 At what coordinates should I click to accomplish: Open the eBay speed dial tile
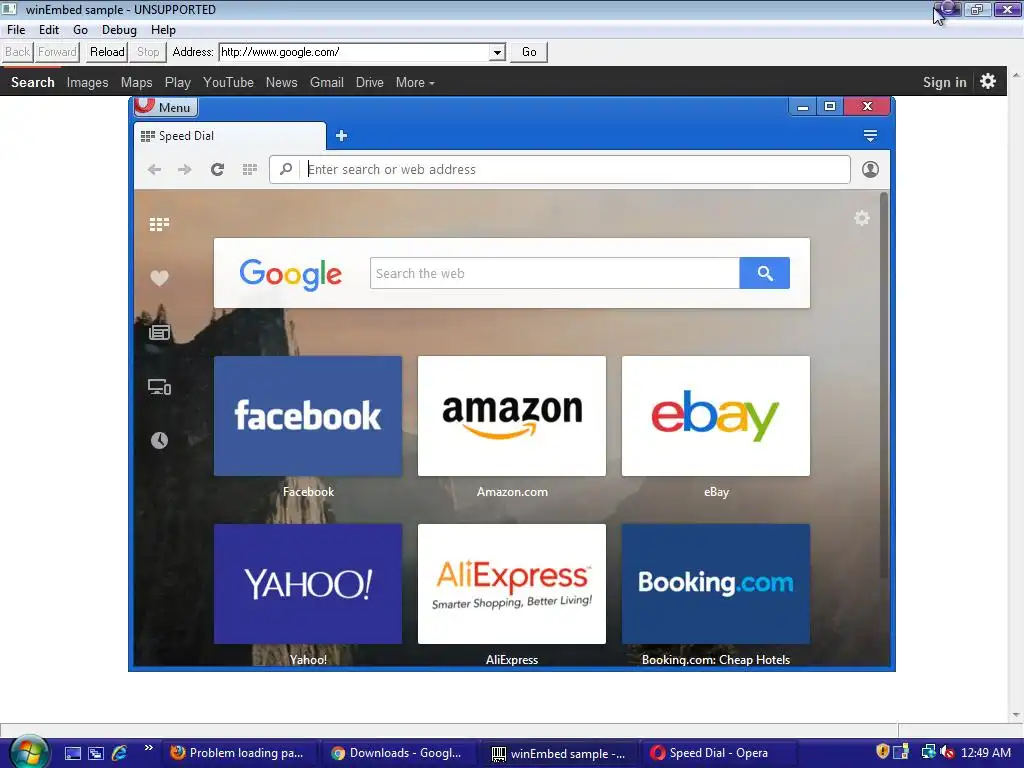716,416
